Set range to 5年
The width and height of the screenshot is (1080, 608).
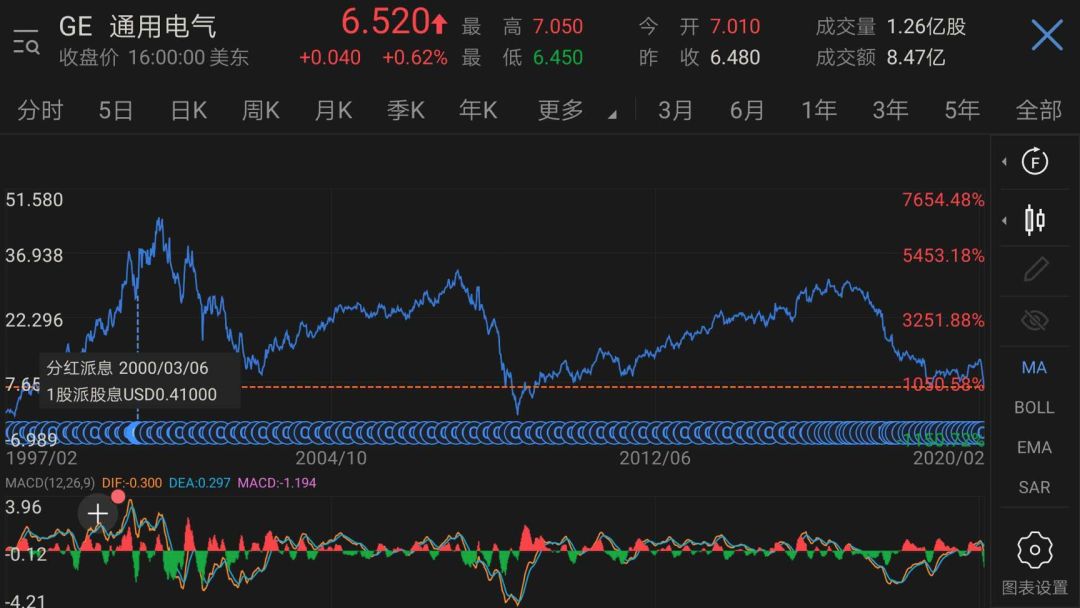[962, 110]
